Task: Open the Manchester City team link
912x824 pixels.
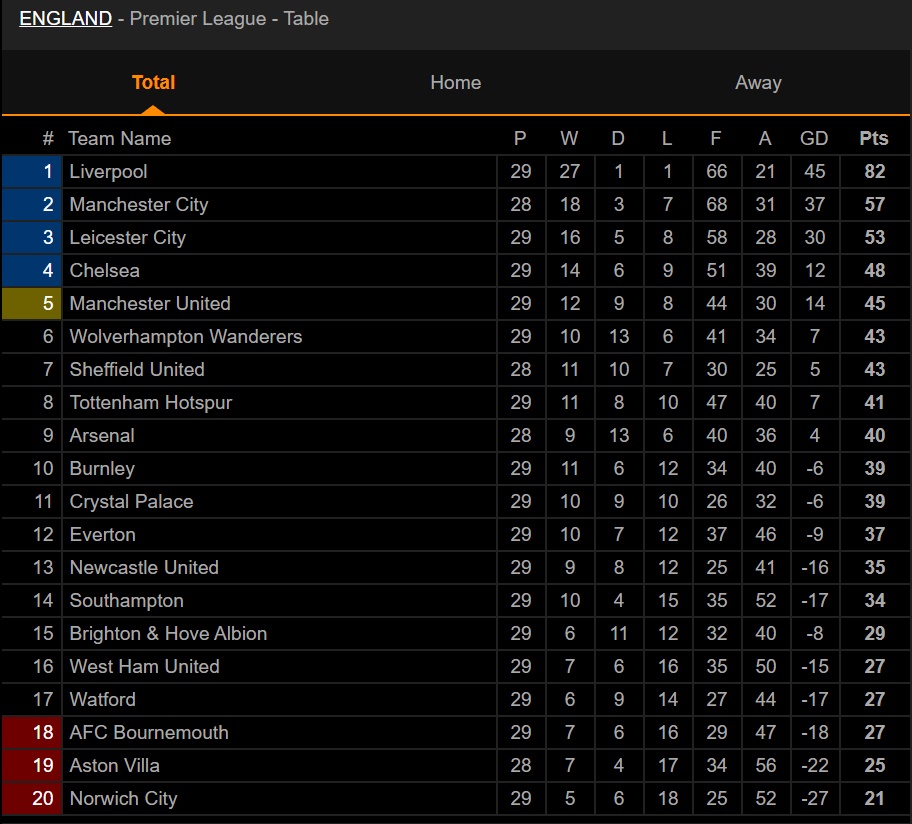Action: (x=138, y=205)
